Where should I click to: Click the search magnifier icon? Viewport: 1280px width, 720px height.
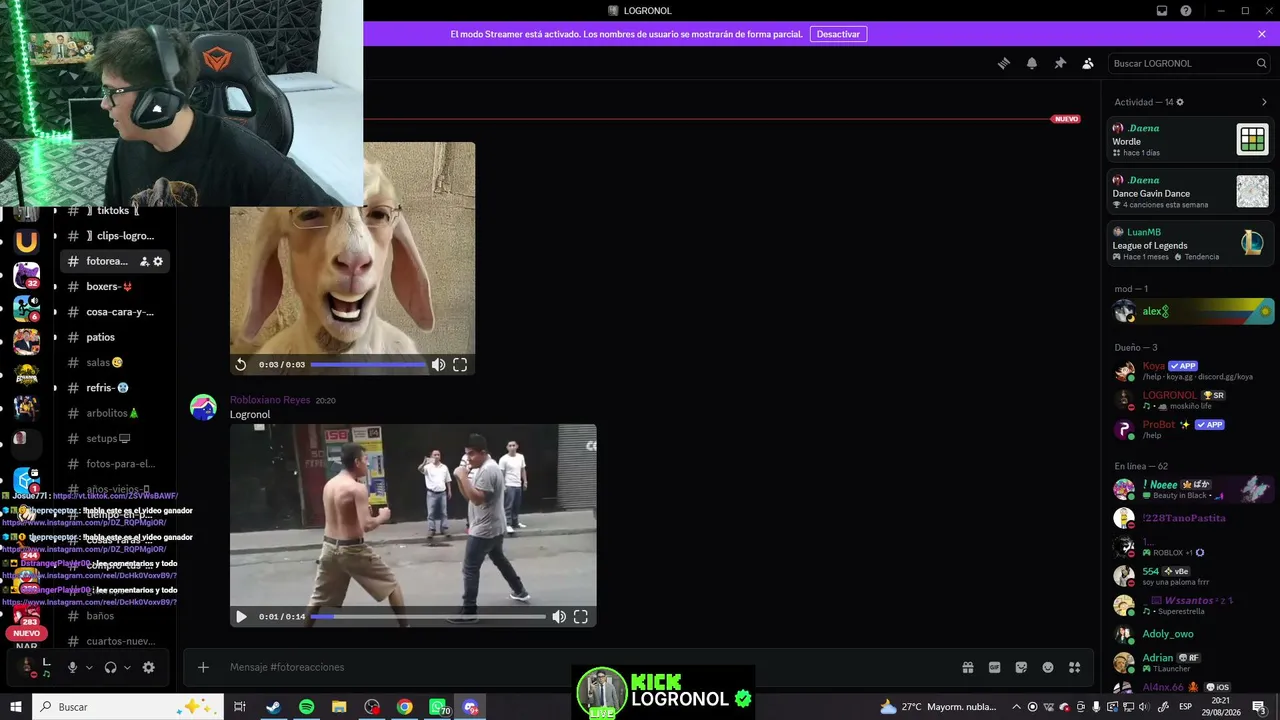click(x=1261, y=63)
